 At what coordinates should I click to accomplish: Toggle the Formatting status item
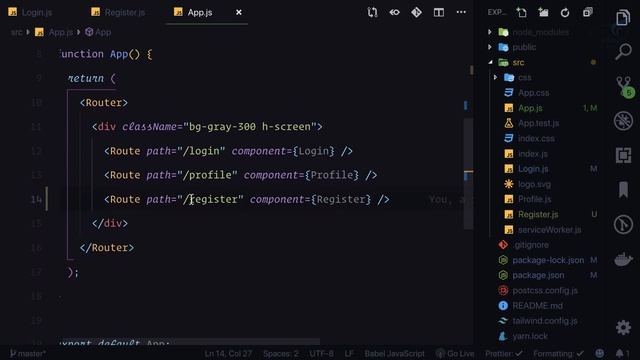pyautogui.click(x=558, y=353)
